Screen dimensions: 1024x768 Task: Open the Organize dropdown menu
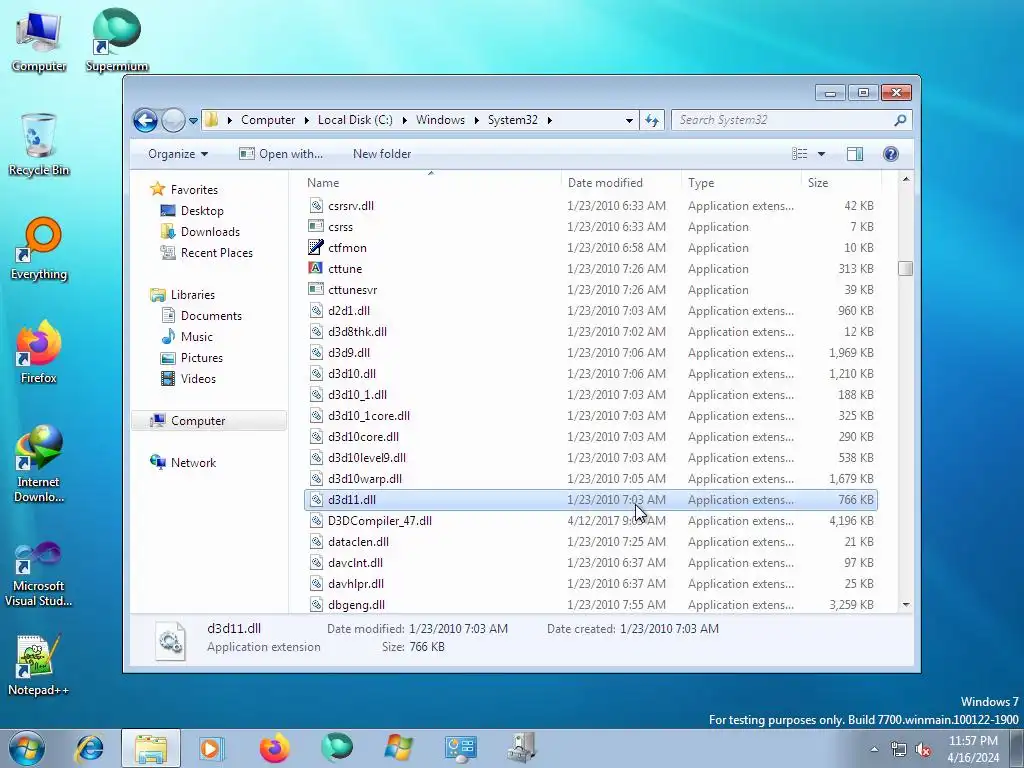[x=178, y=154]
